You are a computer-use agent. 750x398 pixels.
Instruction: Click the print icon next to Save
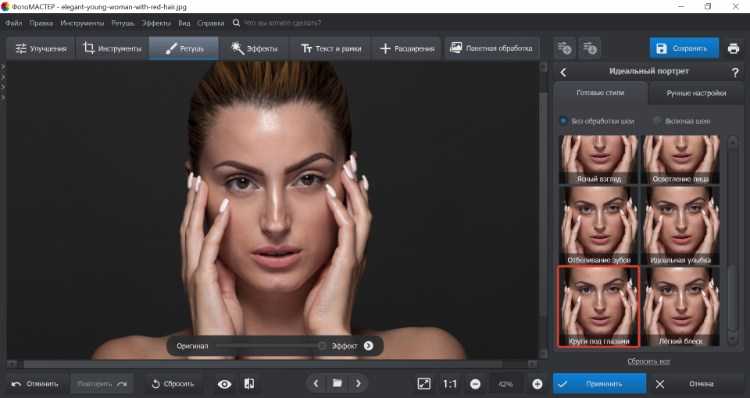pyautogui.click(x=733, y=49)
